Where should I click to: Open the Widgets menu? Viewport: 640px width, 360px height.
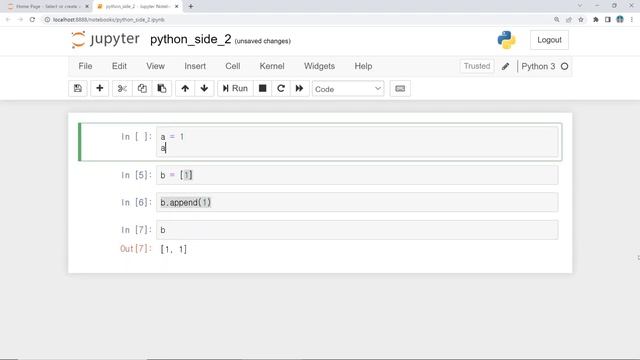click(x=319, y=66)
